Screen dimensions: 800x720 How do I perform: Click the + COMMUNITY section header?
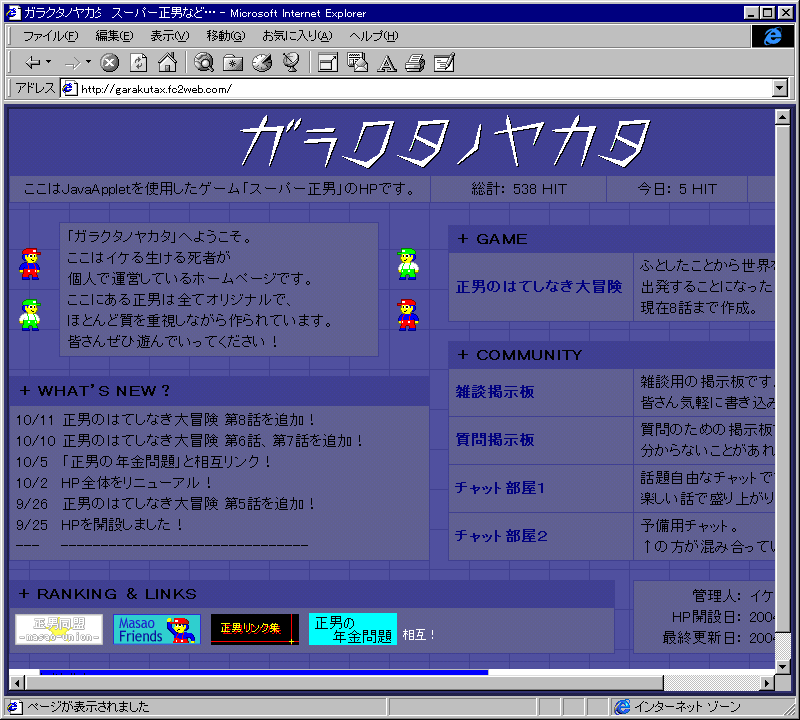tap(612, 355)
